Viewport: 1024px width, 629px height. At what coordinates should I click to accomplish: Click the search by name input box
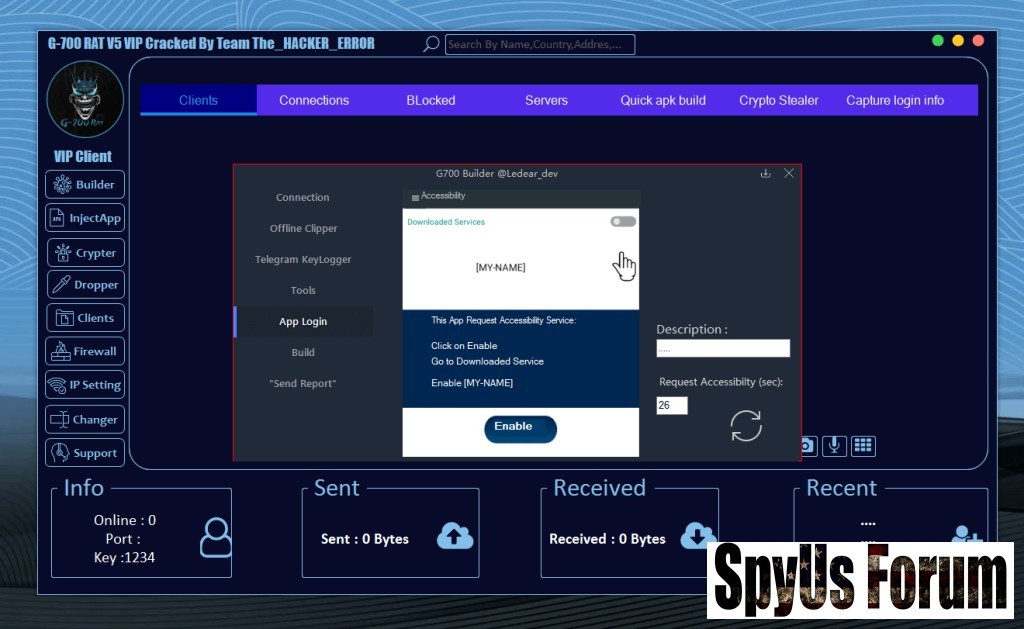click(539, 44)
